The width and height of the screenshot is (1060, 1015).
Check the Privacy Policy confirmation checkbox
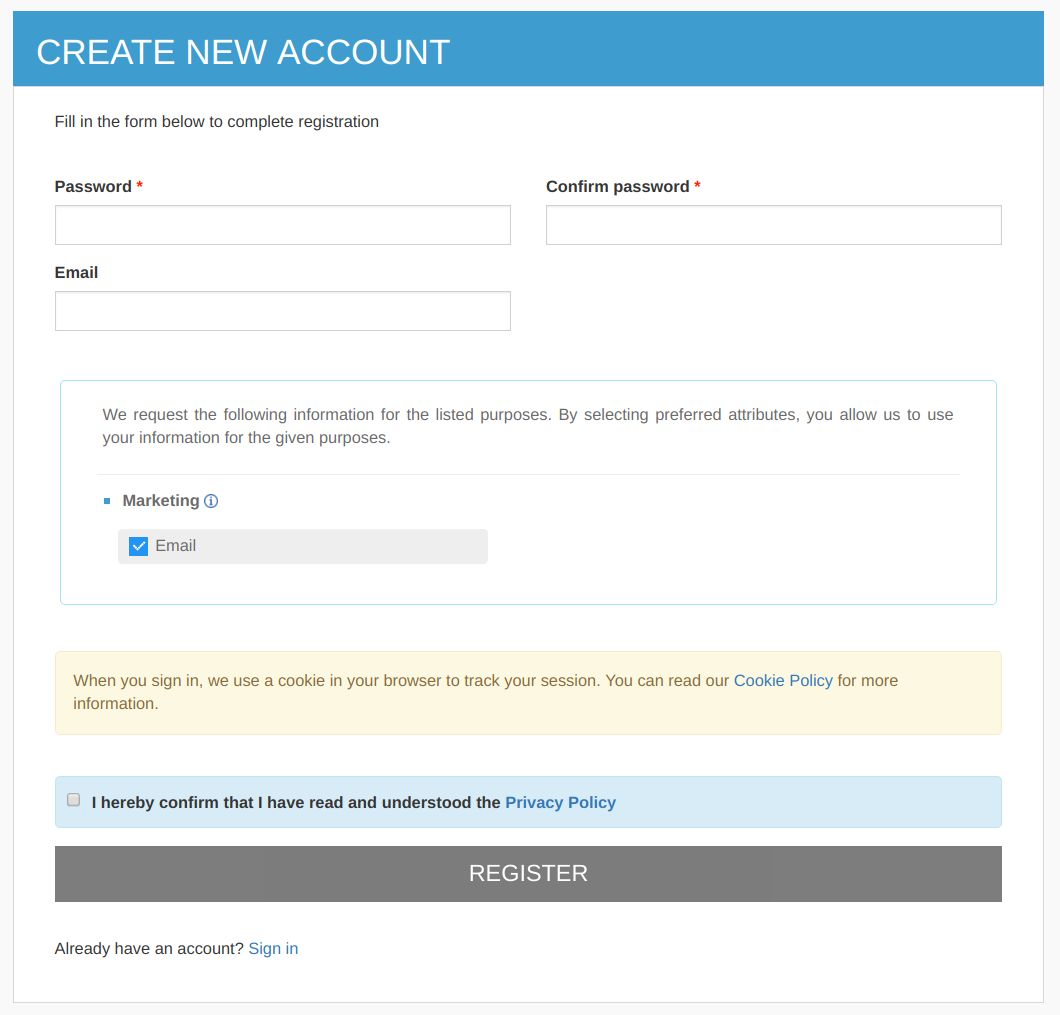(73, 799)
